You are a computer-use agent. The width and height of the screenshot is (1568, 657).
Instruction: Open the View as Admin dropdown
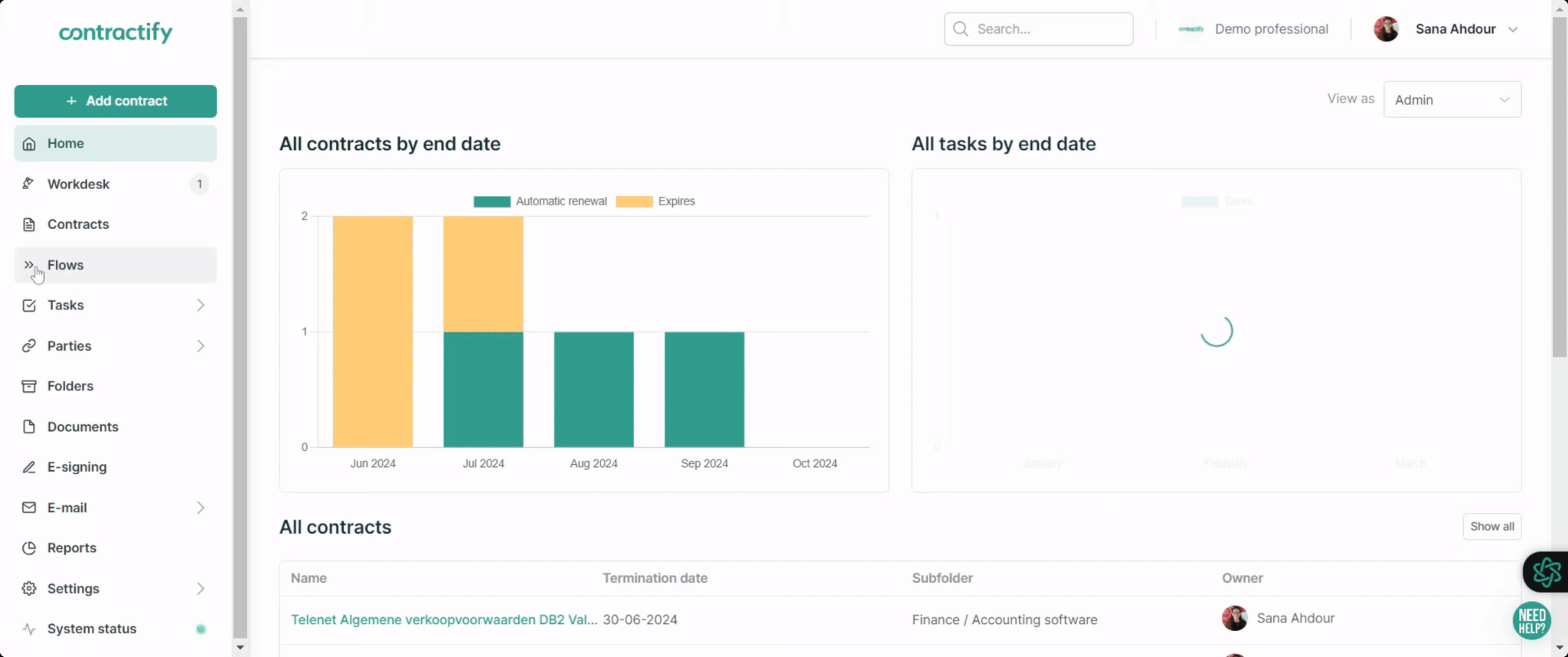click(x=1452, y=100)
